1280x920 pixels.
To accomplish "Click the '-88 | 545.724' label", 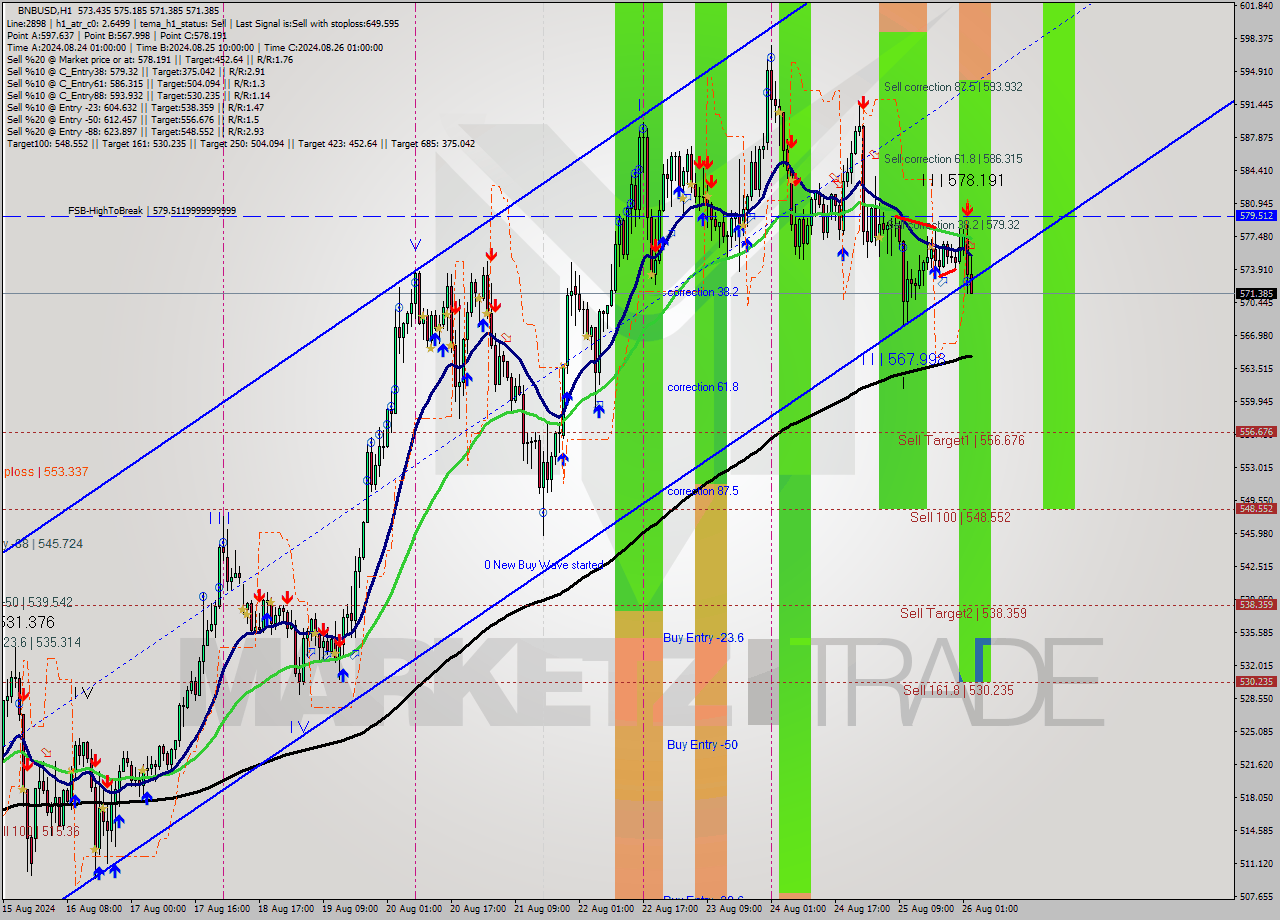I will click(43, 544).
